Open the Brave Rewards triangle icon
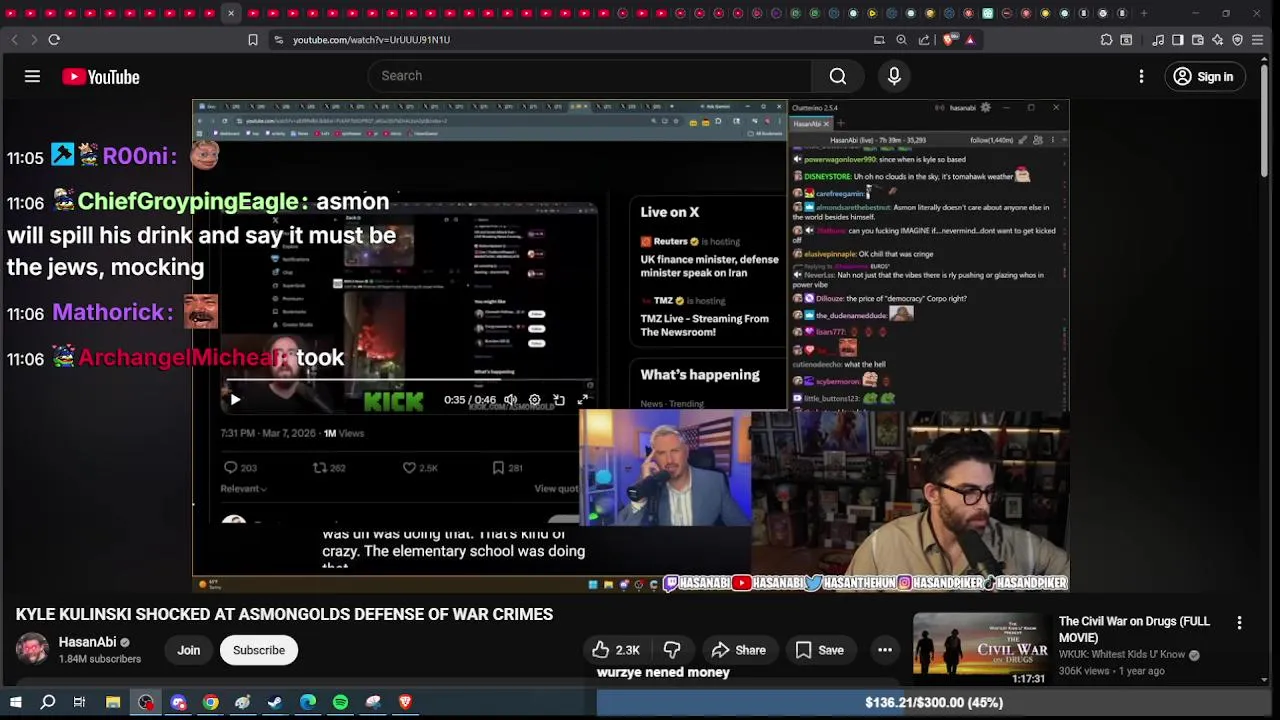1280x720 pixels. pyautogui.click(x=969, y=40)
